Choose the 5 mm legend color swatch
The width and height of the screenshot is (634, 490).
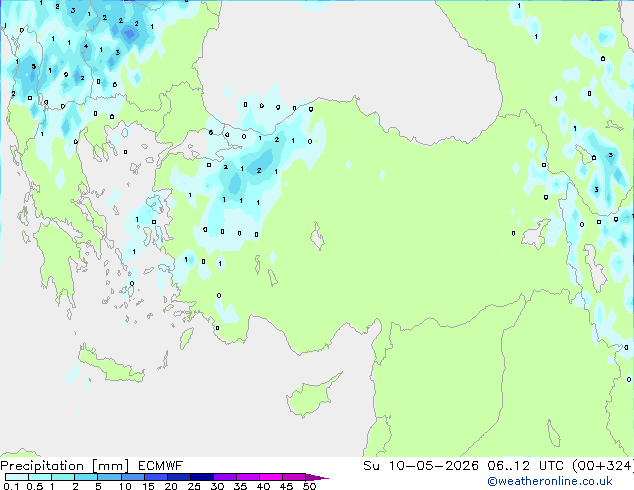point(109,477)
